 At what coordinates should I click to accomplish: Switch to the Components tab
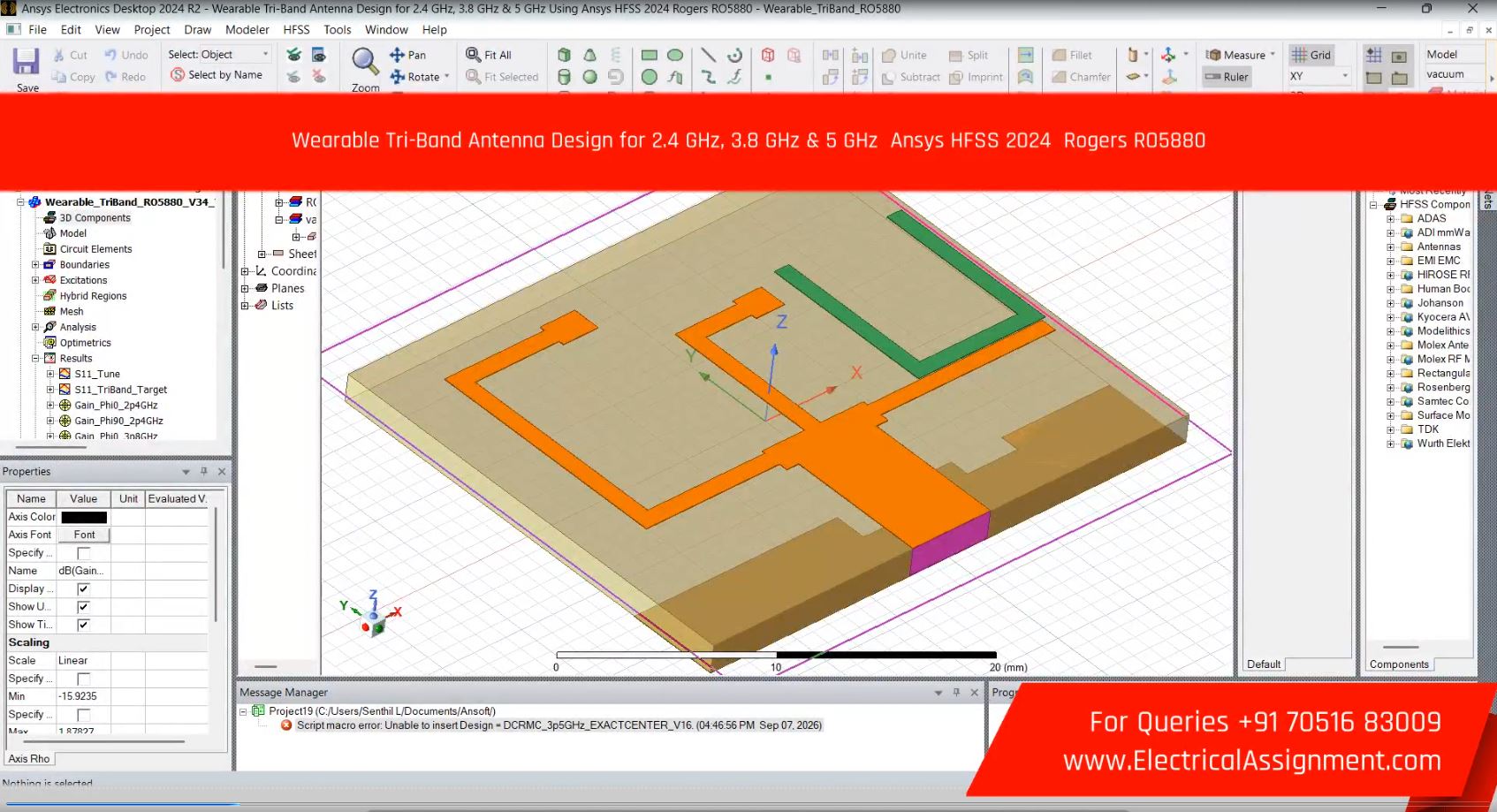[x=1399, y=664]
